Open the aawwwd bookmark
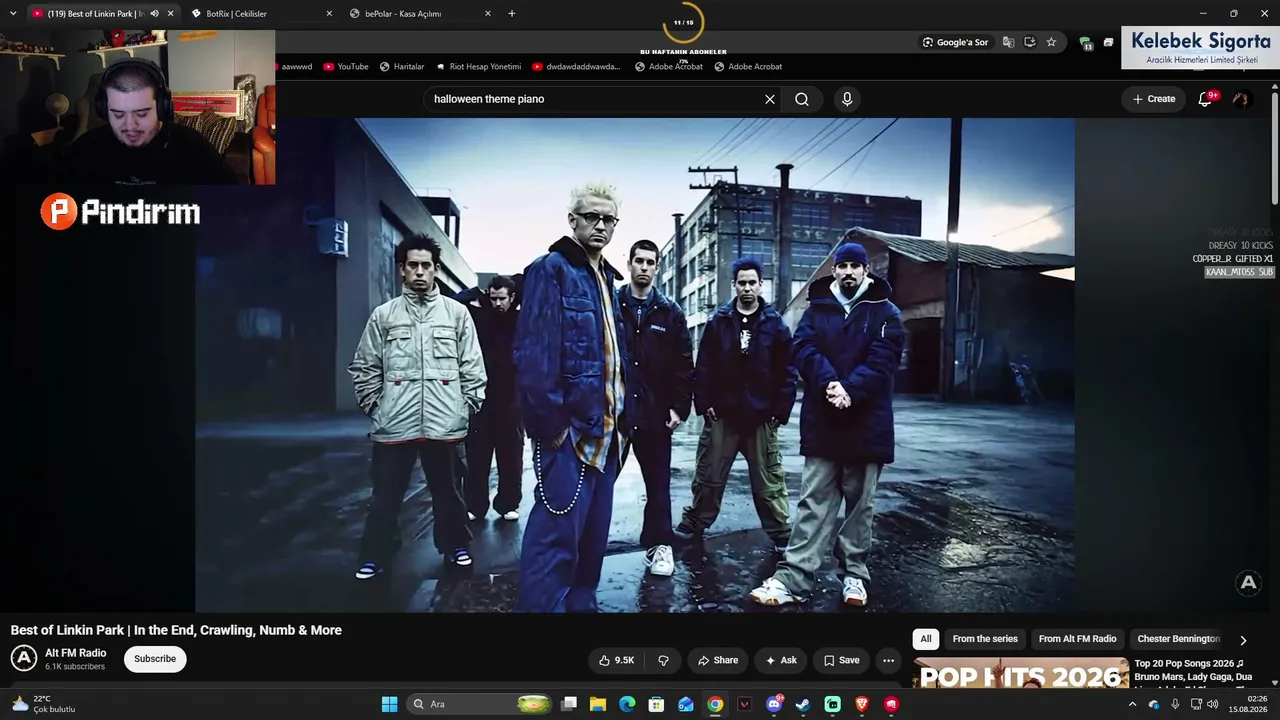 [295, 67]
